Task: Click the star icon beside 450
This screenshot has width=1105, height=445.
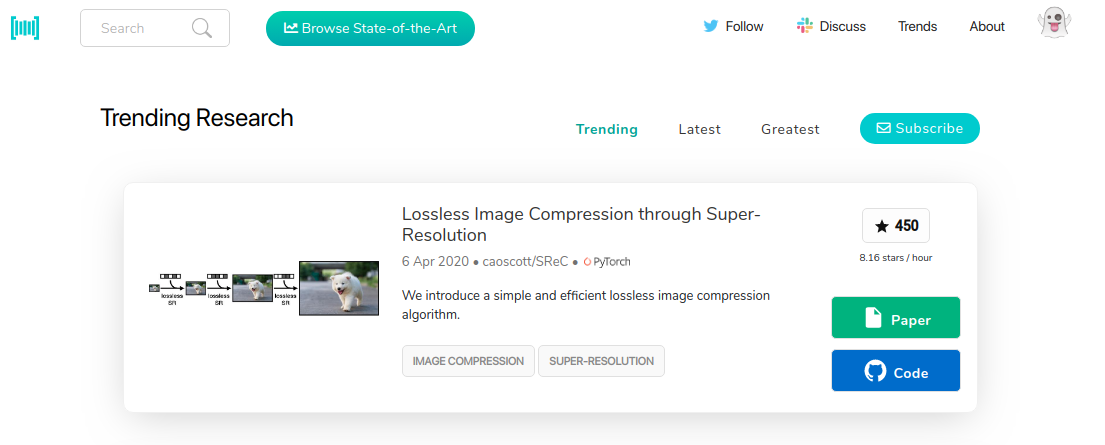Action: tap(882, 226)
